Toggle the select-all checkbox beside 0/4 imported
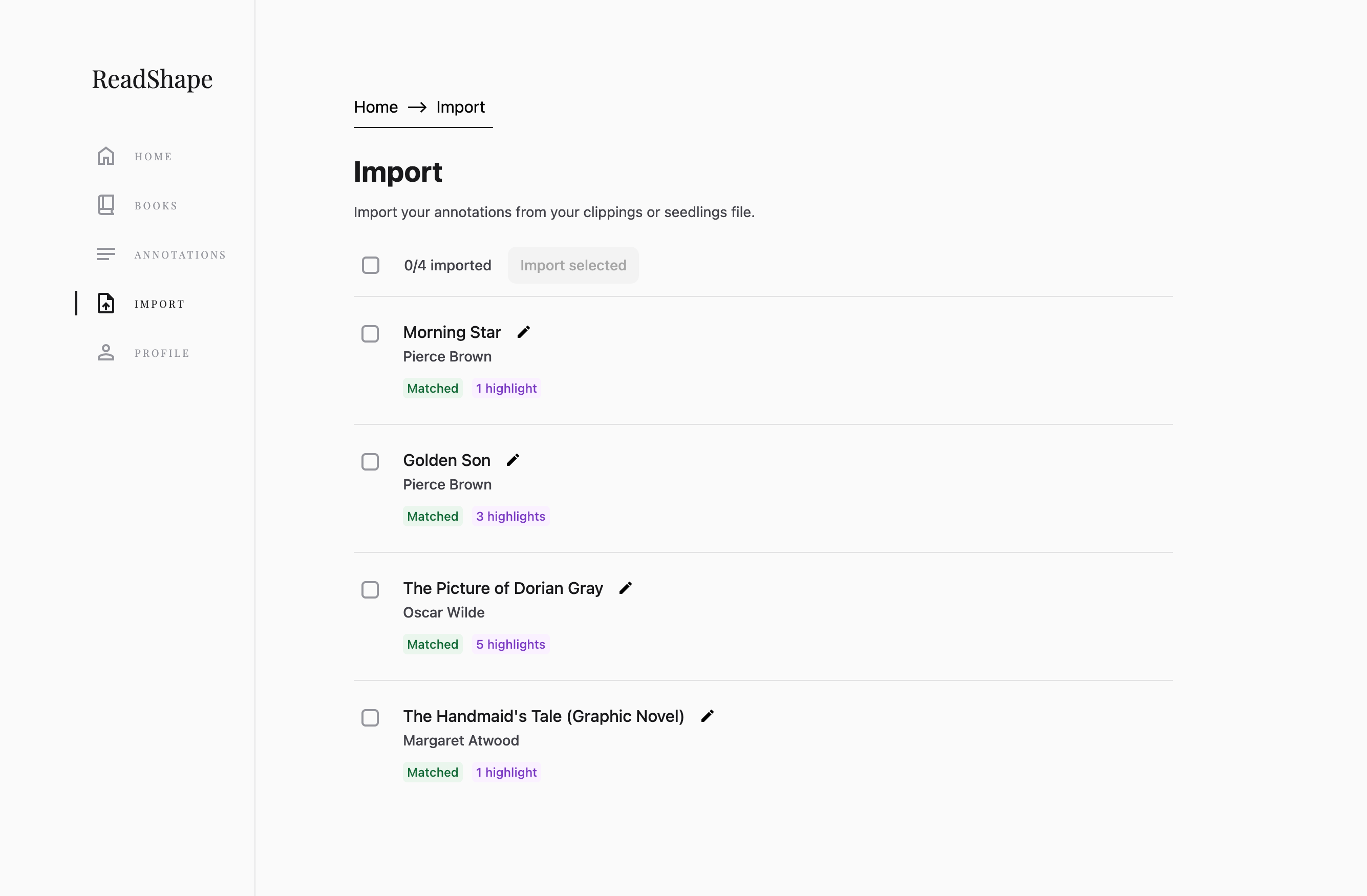Screen dimensions: 1367x896 371,265
